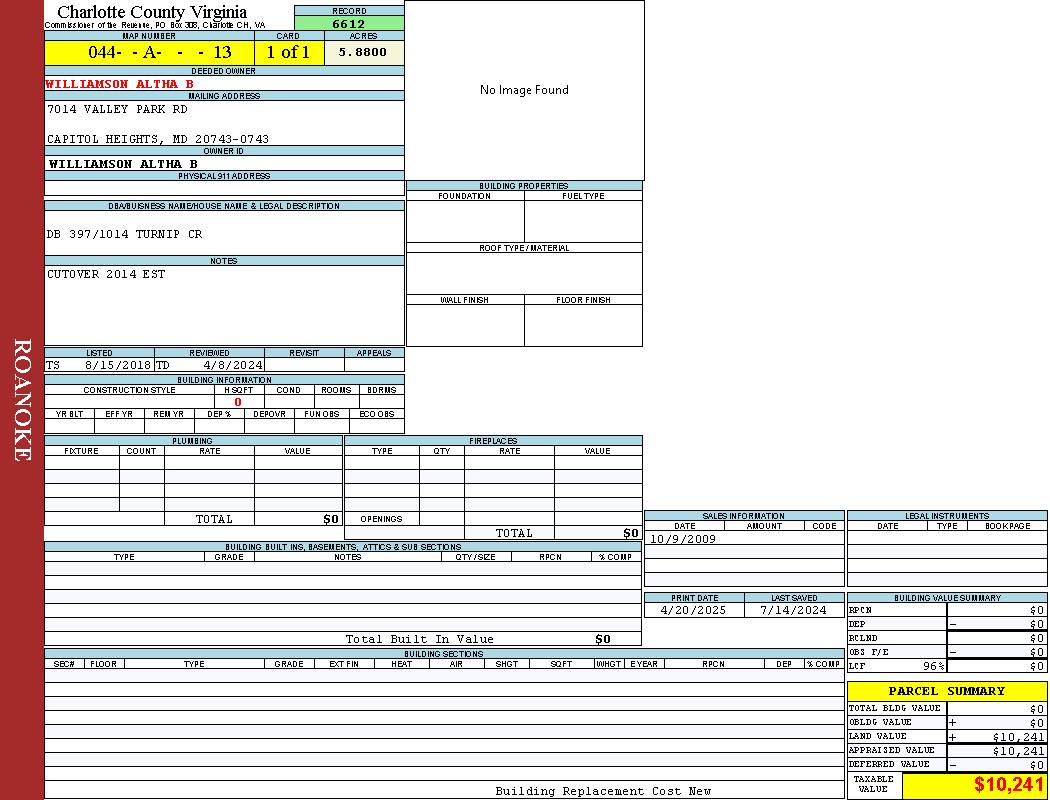Click the red H SQFT zero value
This screenshot has height=800, width=1050.
coord(237,402)
